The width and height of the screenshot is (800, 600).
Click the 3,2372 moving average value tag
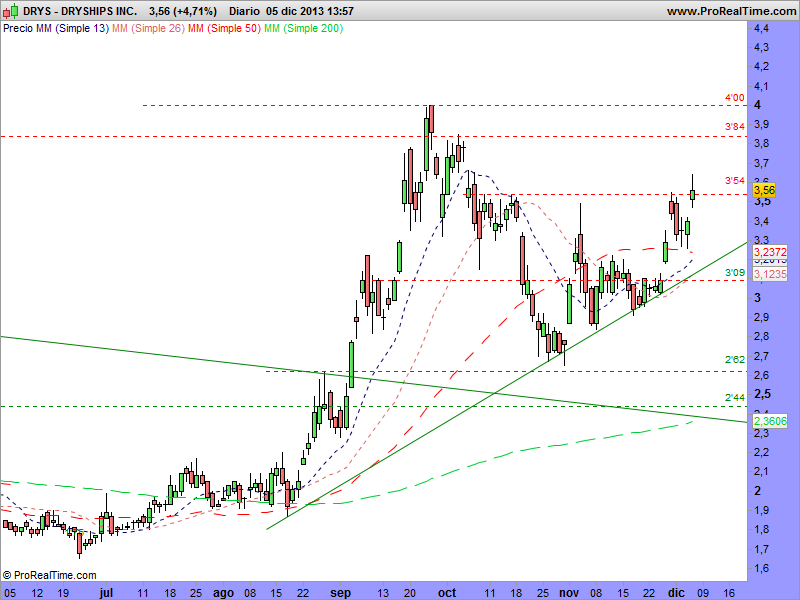[x=770, y=252]
